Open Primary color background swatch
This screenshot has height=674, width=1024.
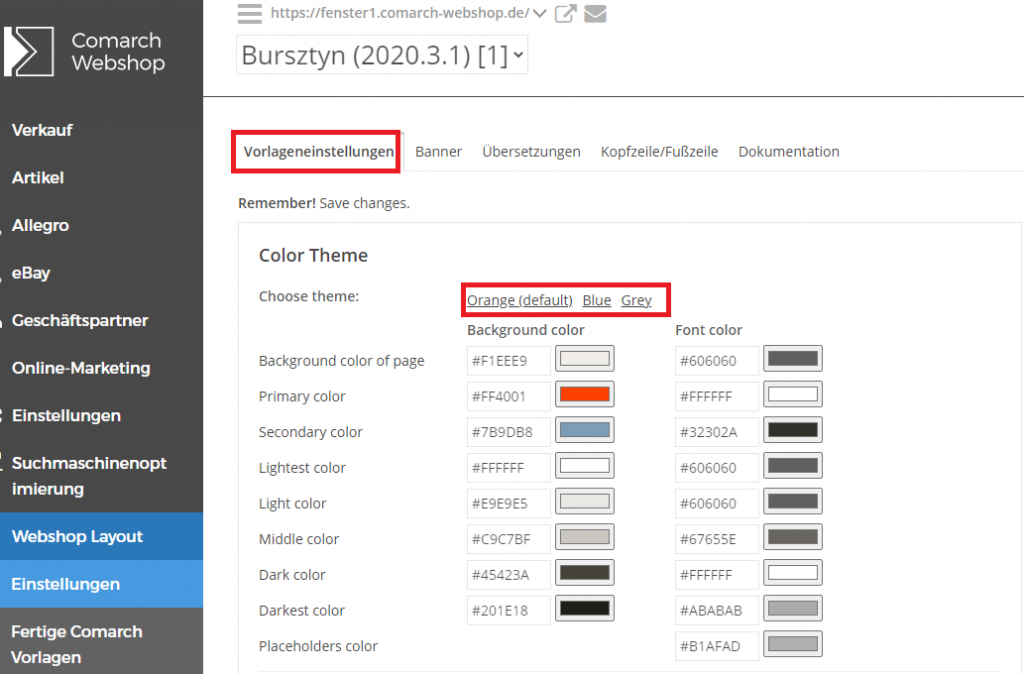(584, 394)
